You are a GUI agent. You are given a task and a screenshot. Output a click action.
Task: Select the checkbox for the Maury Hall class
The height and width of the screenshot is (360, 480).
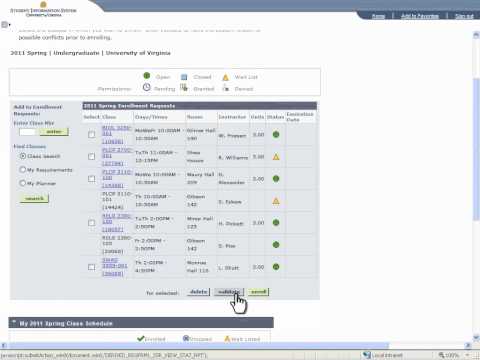[x=92, y=179]
